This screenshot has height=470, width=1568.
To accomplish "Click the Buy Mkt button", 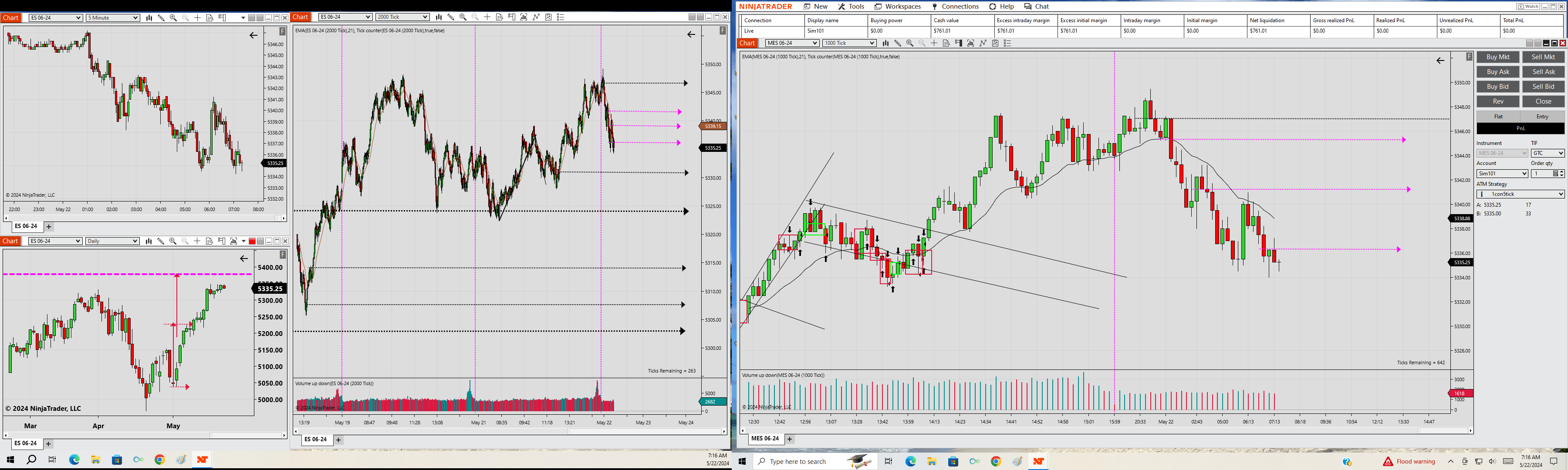I will tap(1498, 57).
